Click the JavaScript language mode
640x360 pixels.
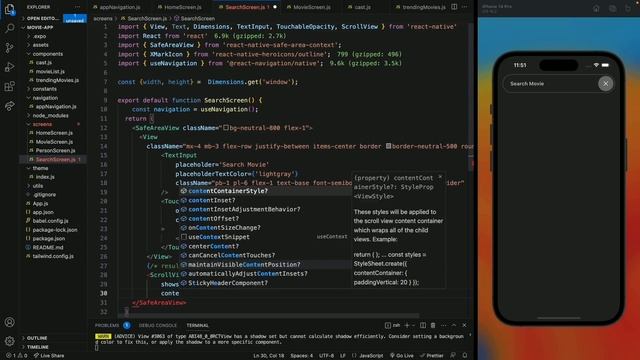pyautogui.click(x=371, y=356)
